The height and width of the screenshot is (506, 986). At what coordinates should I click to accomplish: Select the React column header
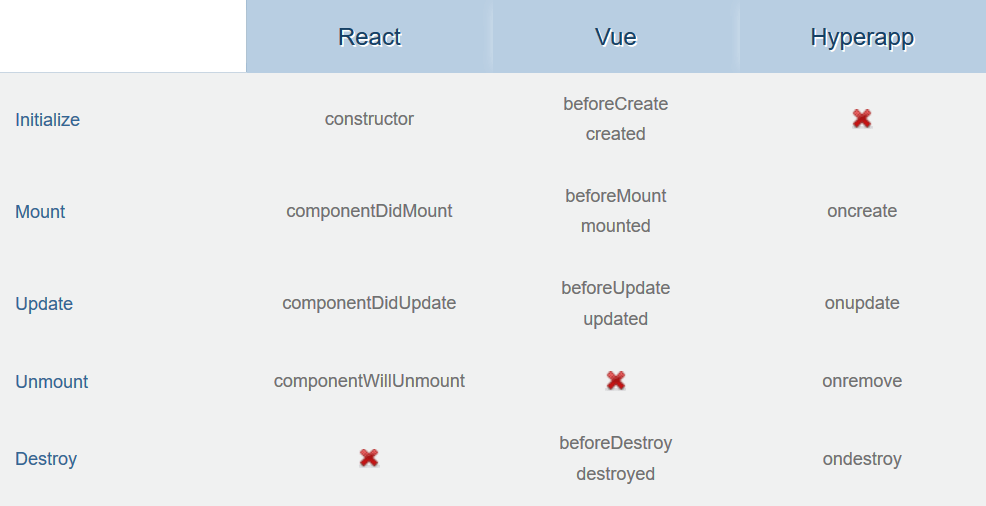[x=369, y=37]
